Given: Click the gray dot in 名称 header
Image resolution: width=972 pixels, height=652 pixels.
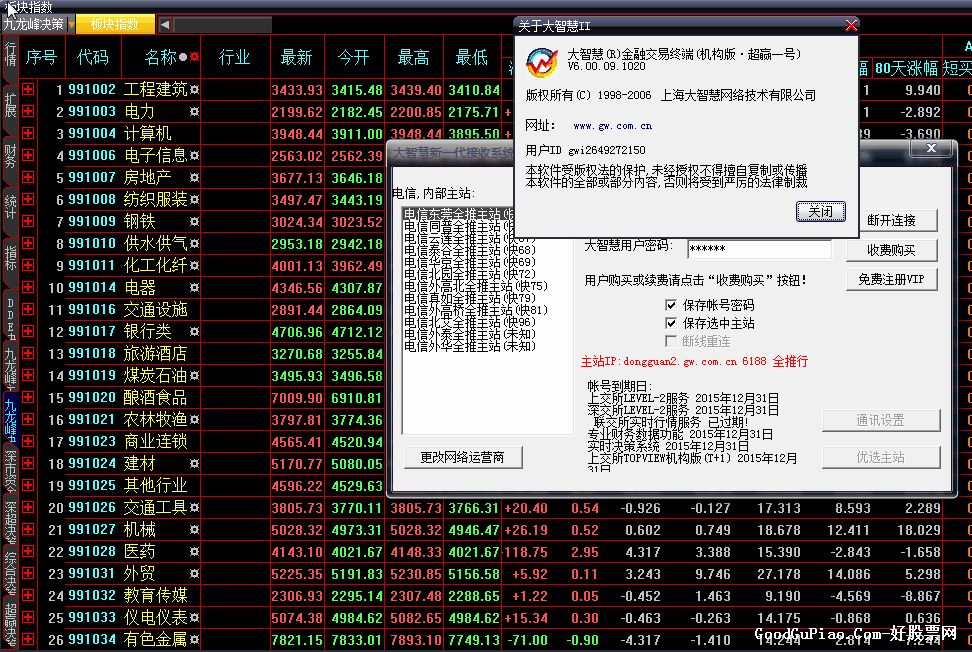Looking at the screenshot, I should 183,57.
